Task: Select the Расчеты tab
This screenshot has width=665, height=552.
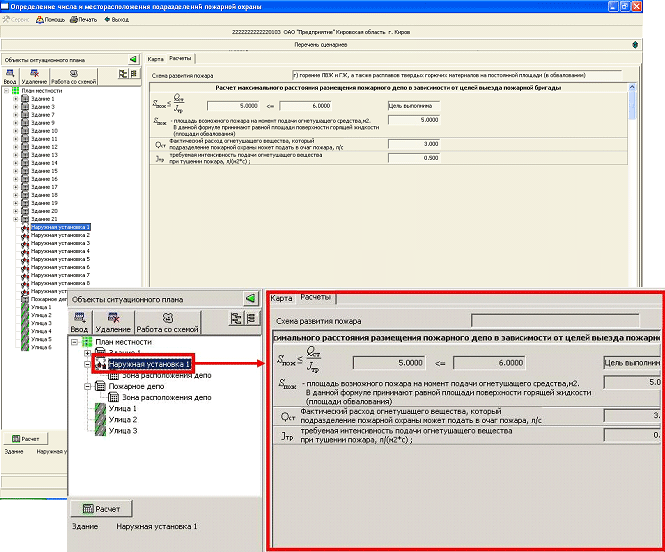Action: coord(180,58)
